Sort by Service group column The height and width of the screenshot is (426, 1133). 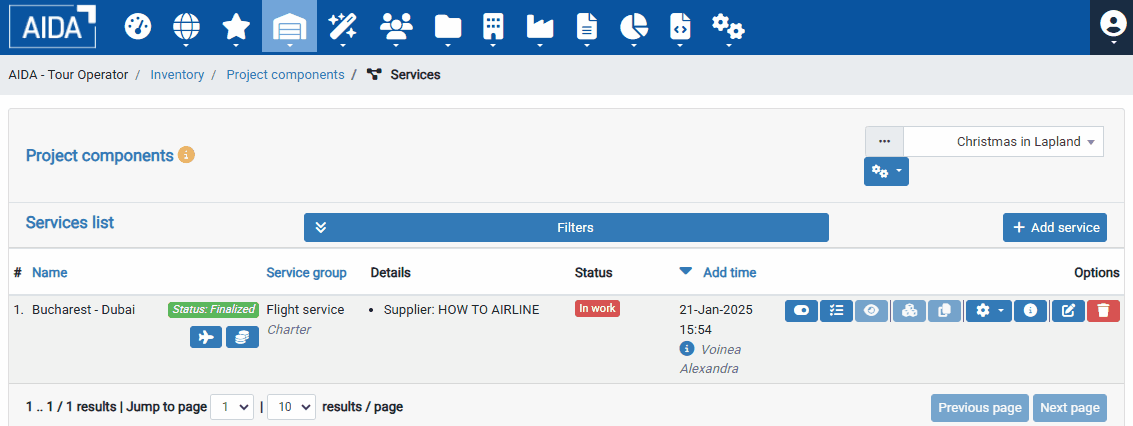pos(306,272)
